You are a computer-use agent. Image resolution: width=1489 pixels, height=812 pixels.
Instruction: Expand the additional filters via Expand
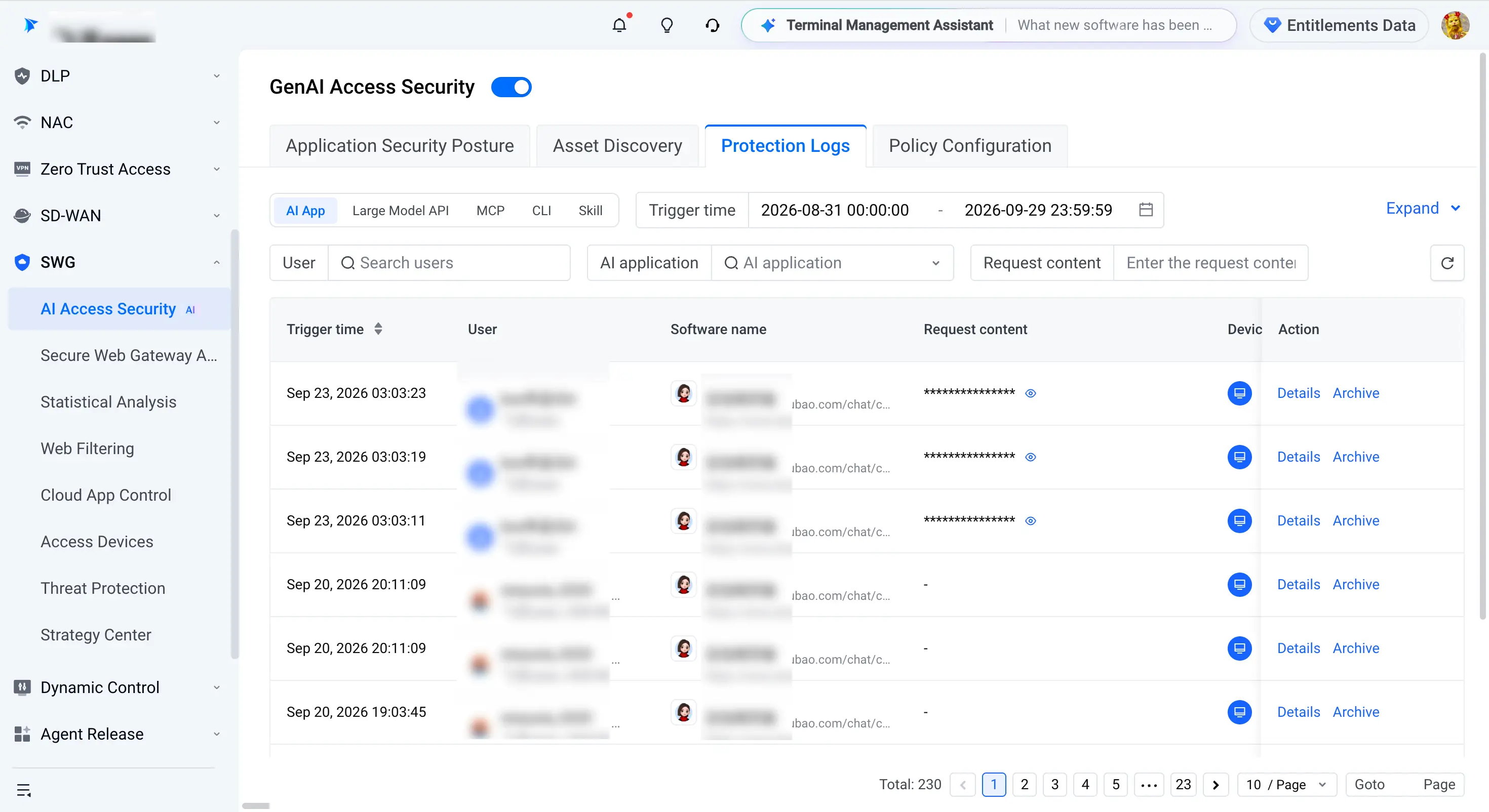coord(1423,208)
